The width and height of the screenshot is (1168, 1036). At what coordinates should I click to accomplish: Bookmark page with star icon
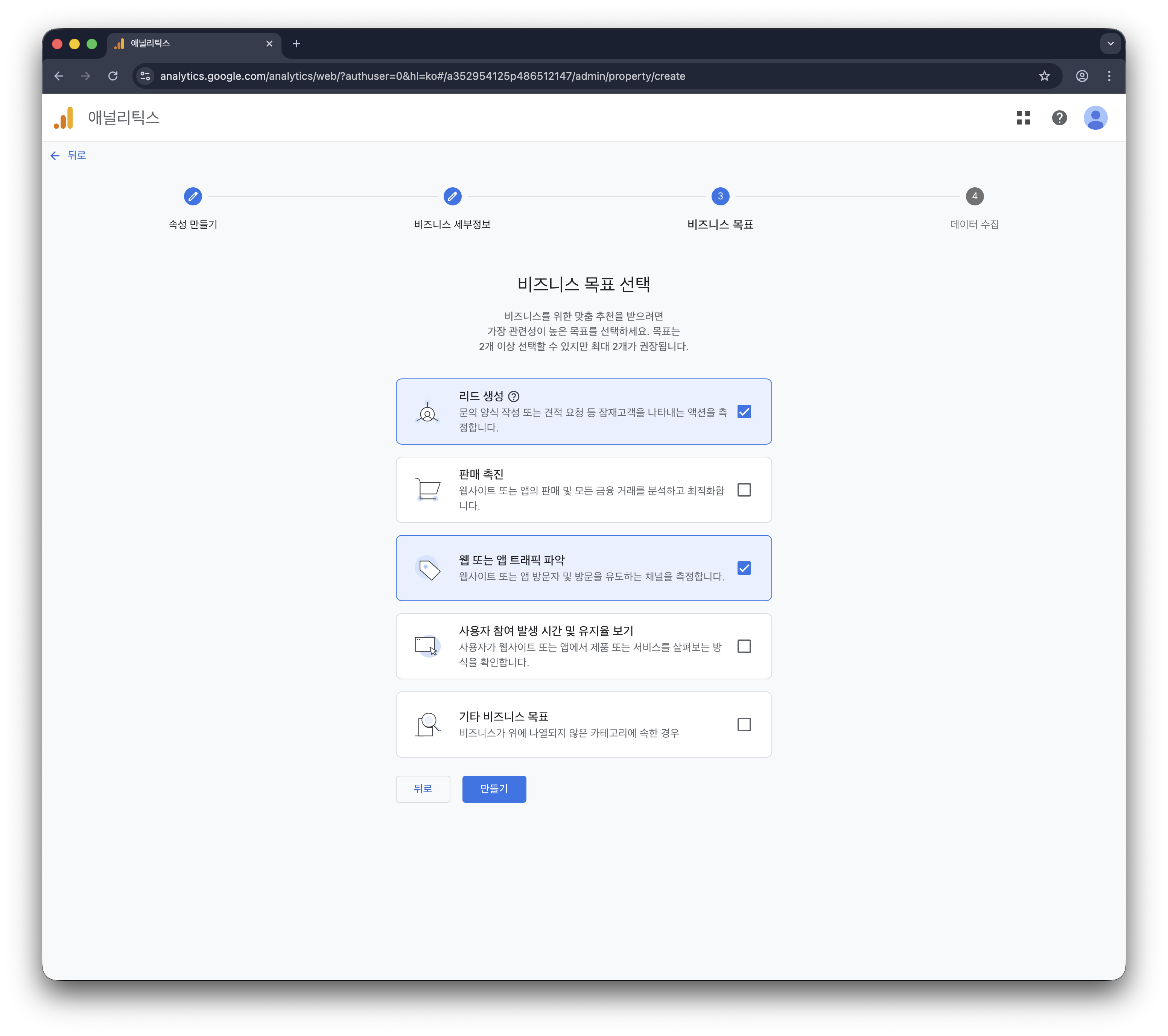click(x=1044, y=76)
